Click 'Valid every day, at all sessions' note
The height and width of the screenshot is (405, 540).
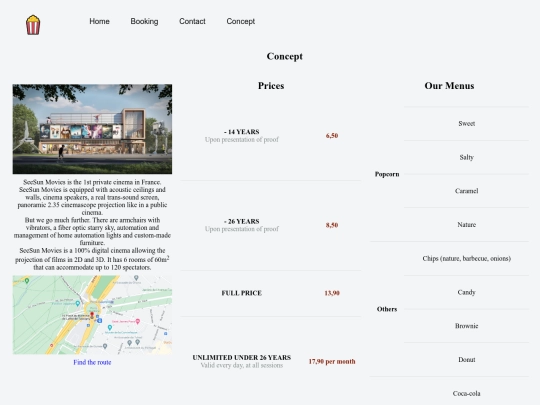pyautogui.click(x=241, y=365)
